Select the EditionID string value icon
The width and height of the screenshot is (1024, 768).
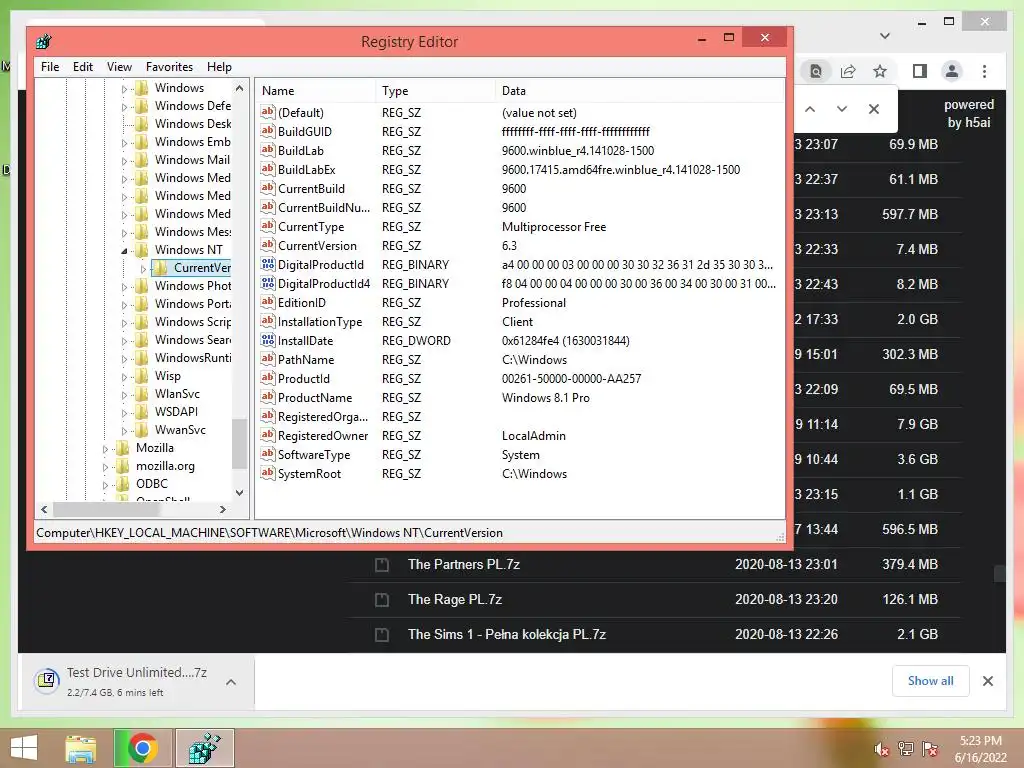[268, 302]
